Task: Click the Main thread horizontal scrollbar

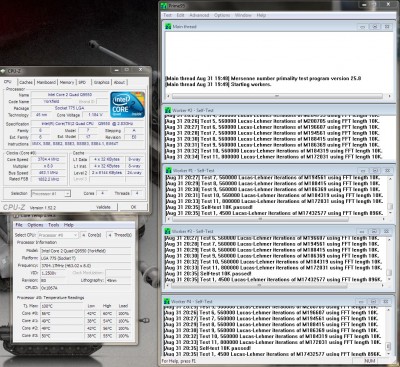Action: tap(277, 96)
